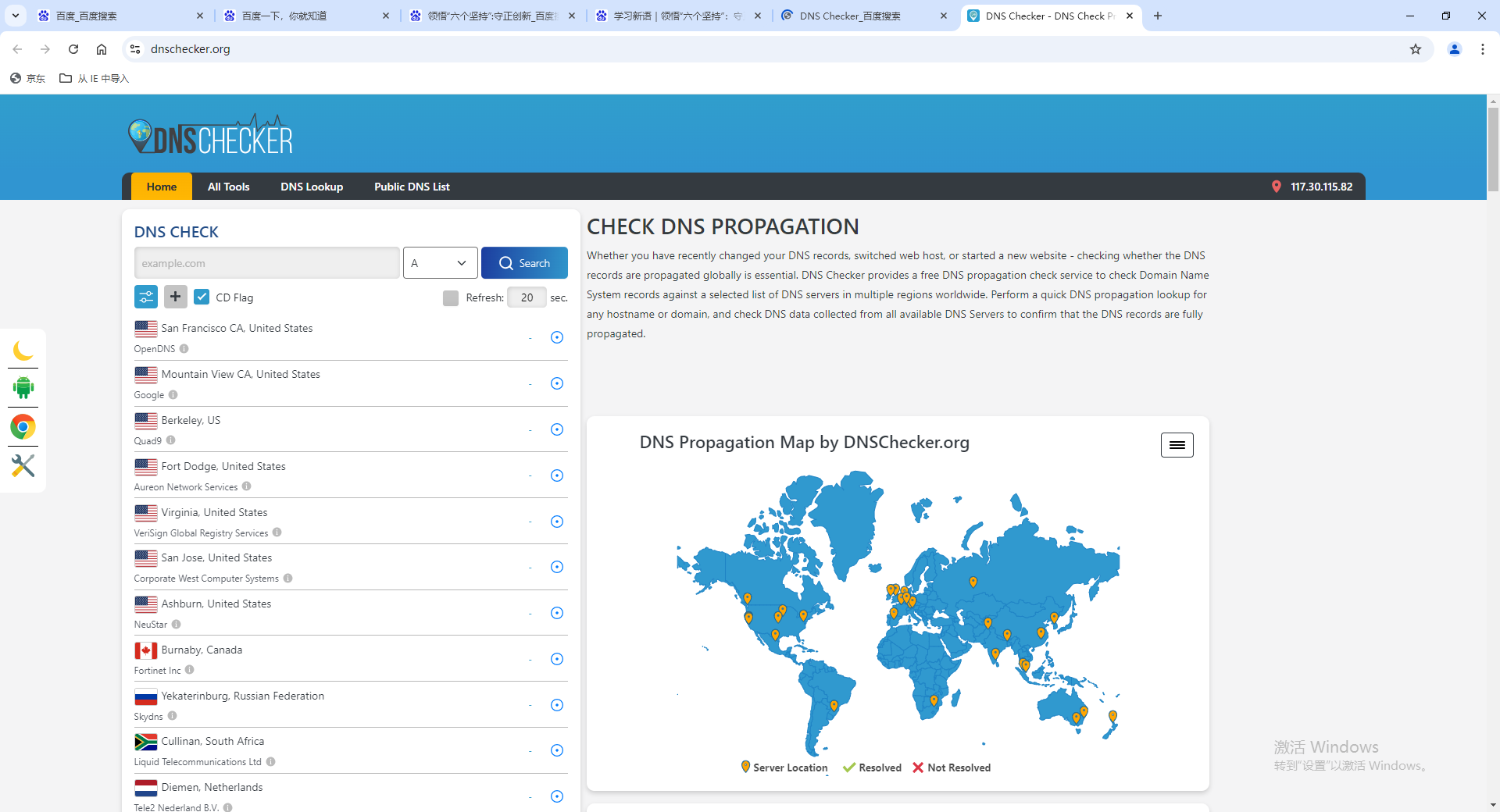Toggle Server Location legend item on map
This screenshot has width=1500, height=812.
[784, 767]
